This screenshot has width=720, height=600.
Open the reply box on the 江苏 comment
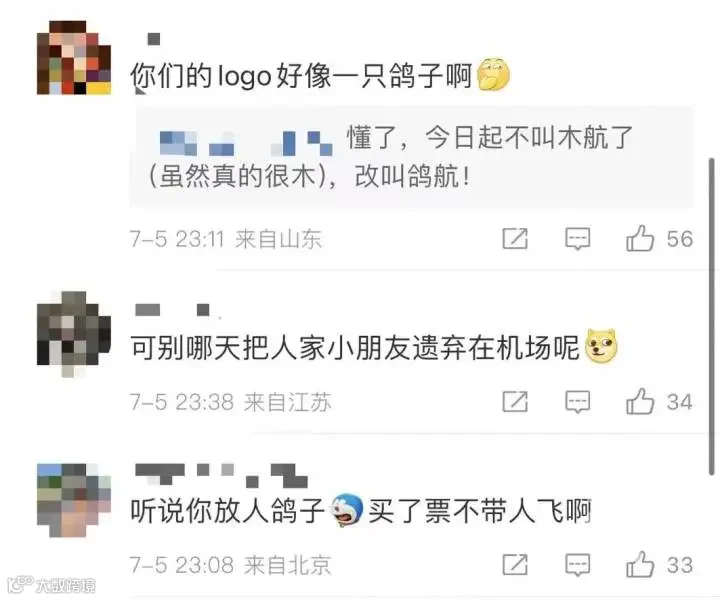(x=577, y=402)
